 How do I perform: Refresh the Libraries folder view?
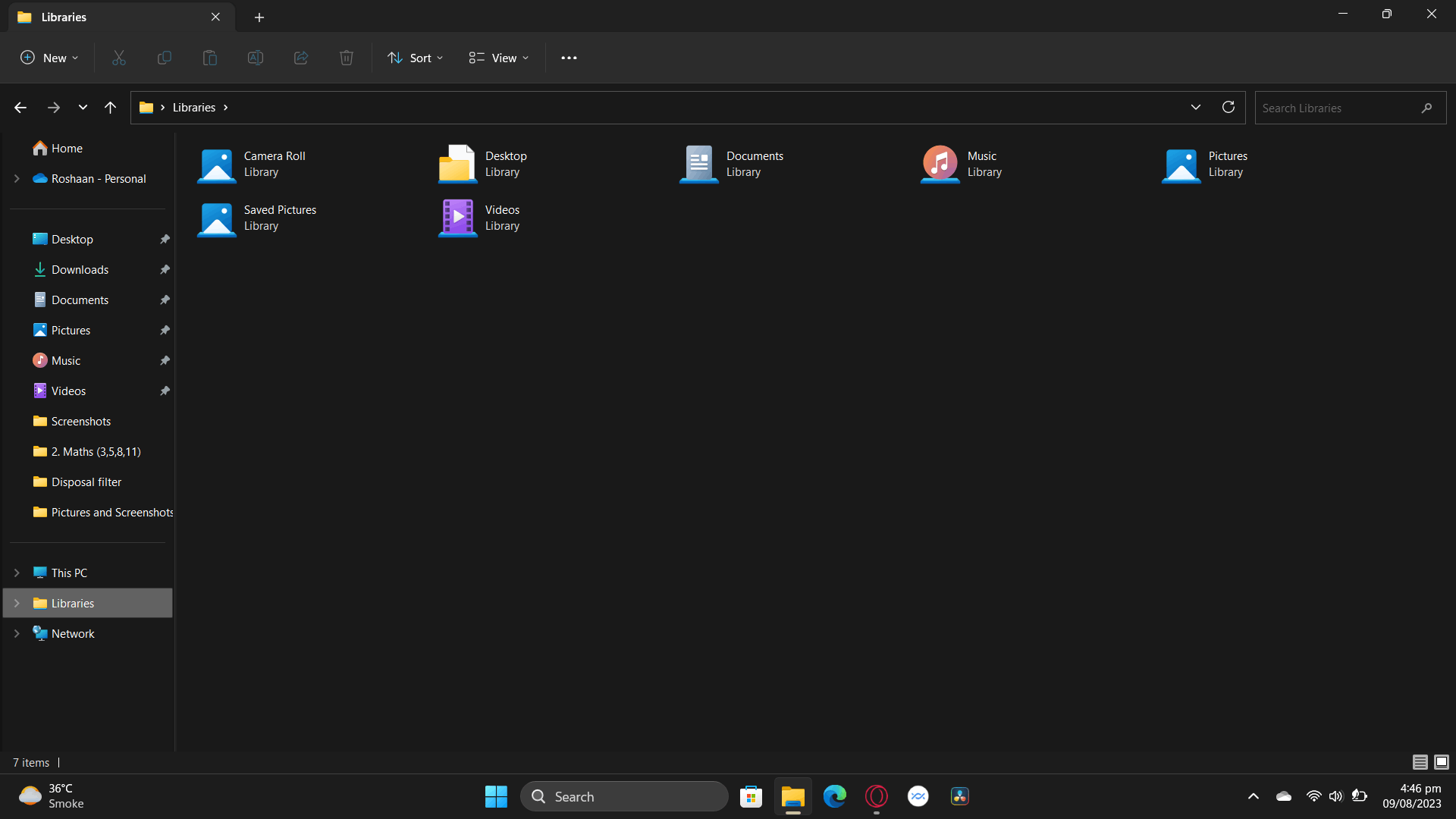point(1228,107)
